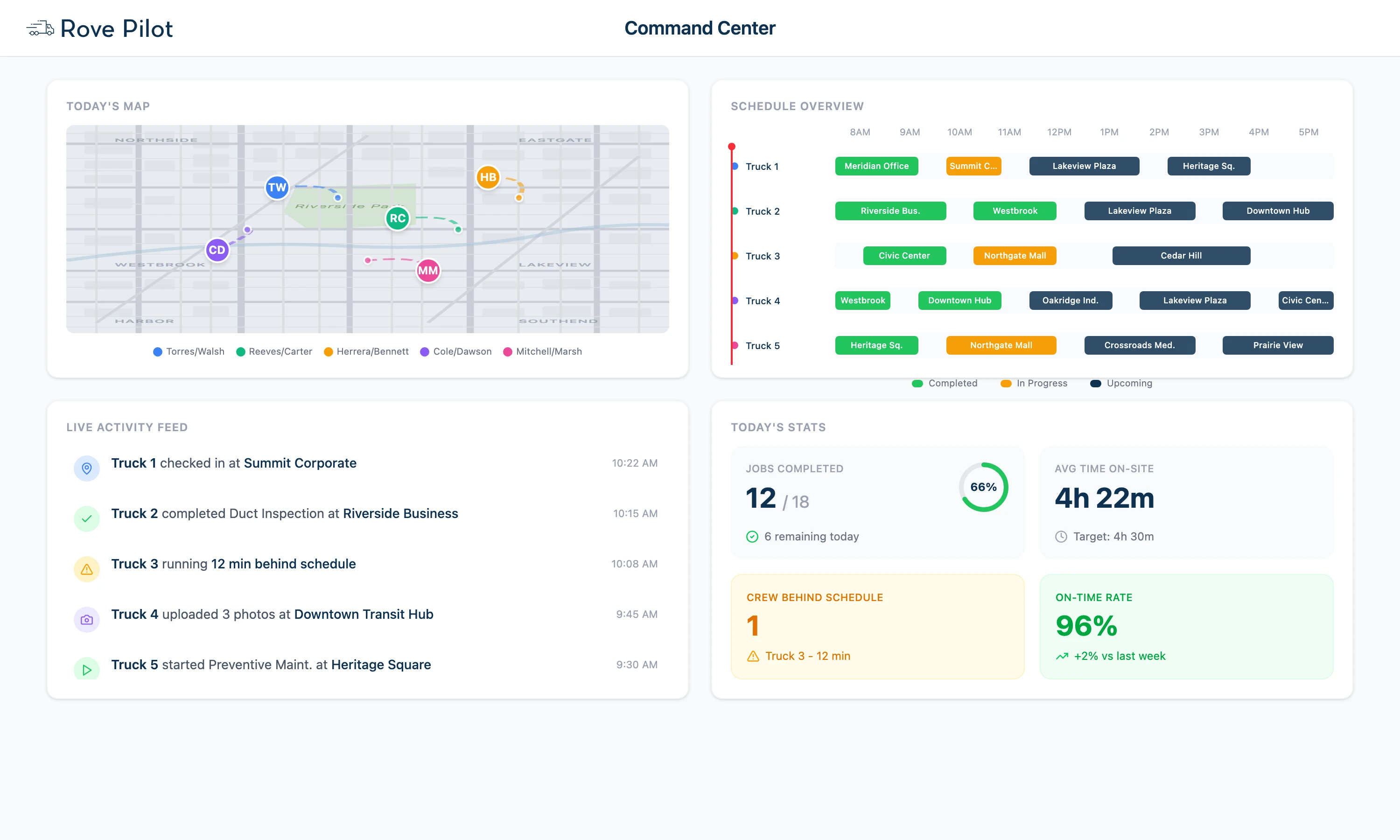Open Summit Corporate link in activity feed
The width and height of the screenshot is (1400, 840).
point(300,463)
